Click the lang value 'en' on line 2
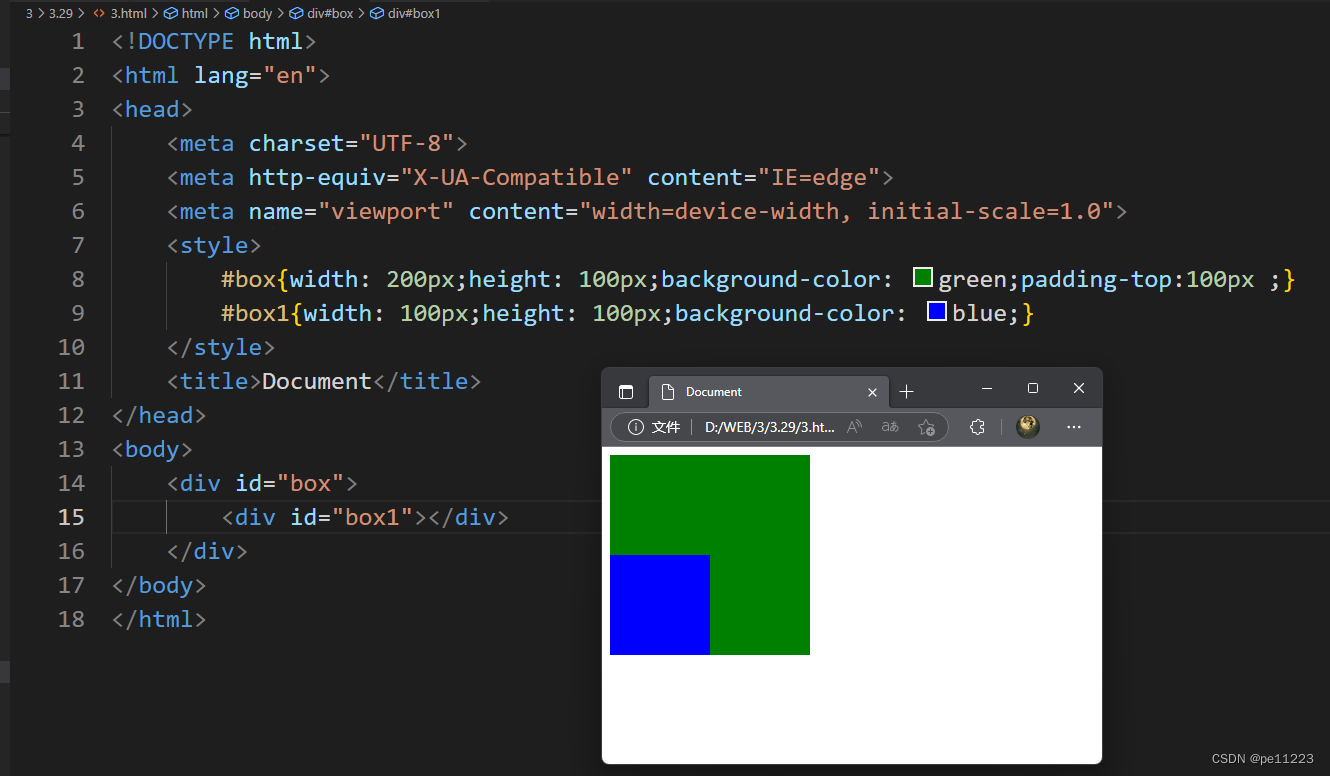The width and height of the screenshot is (1330, 776). tap(289, 75)
